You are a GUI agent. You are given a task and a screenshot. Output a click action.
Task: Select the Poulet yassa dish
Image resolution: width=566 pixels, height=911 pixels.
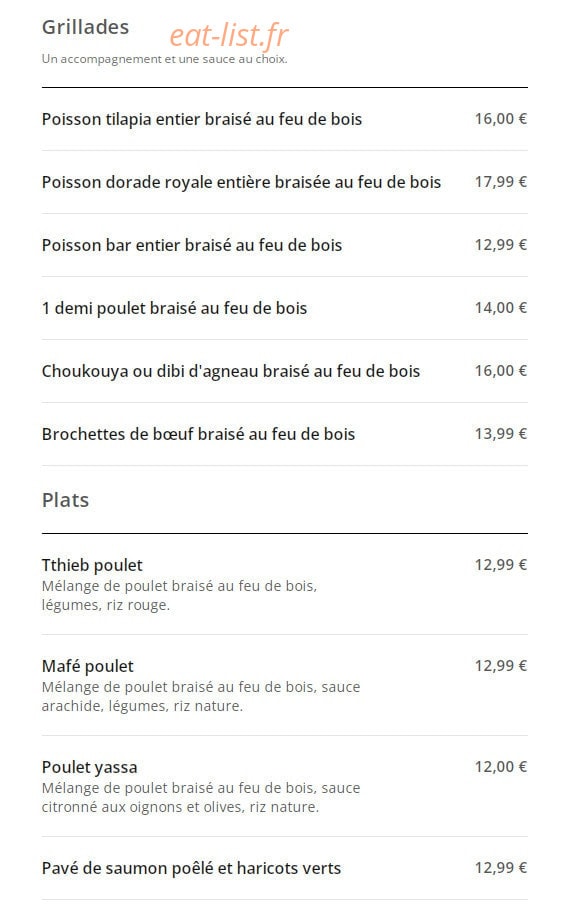(x=89, y=767)
